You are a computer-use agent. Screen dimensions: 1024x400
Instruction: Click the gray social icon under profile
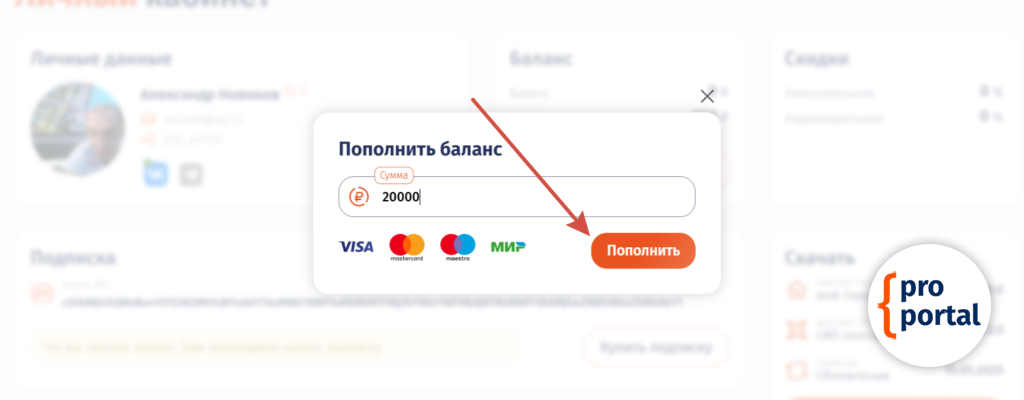(191, 174)
